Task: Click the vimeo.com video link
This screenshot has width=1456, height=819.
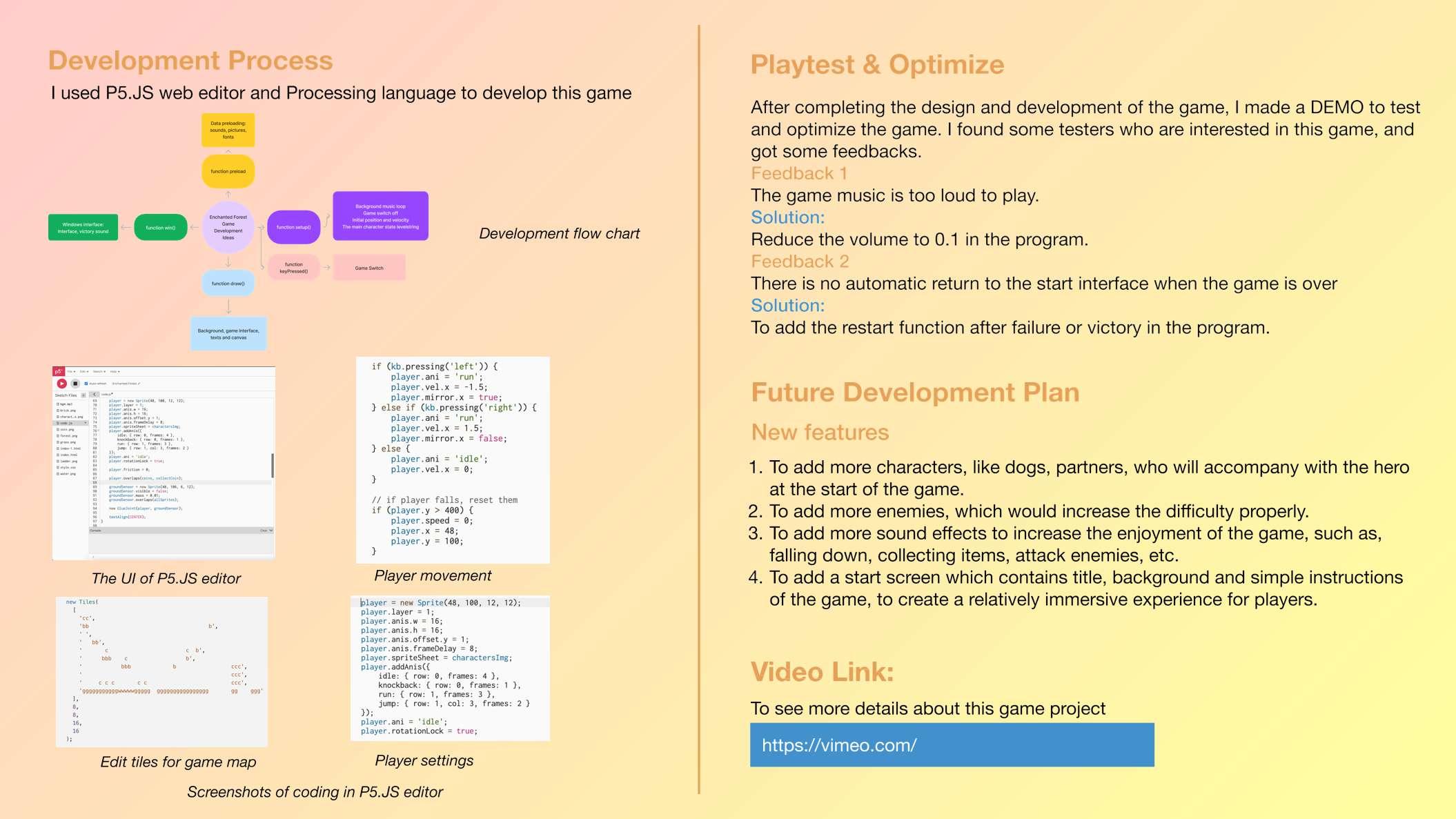Action: 838,745
